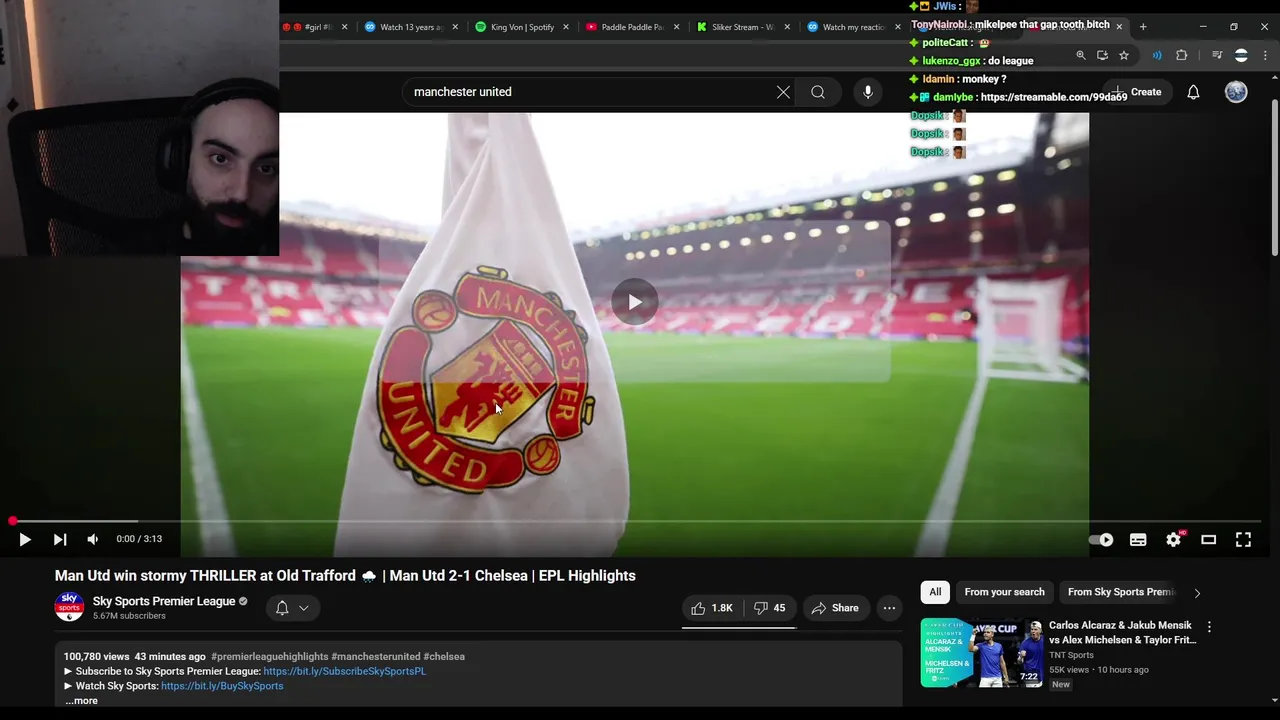This screenshot has height=720, width=1280.
Task: Open the Create button
Action: click(x=1137, y=92)
